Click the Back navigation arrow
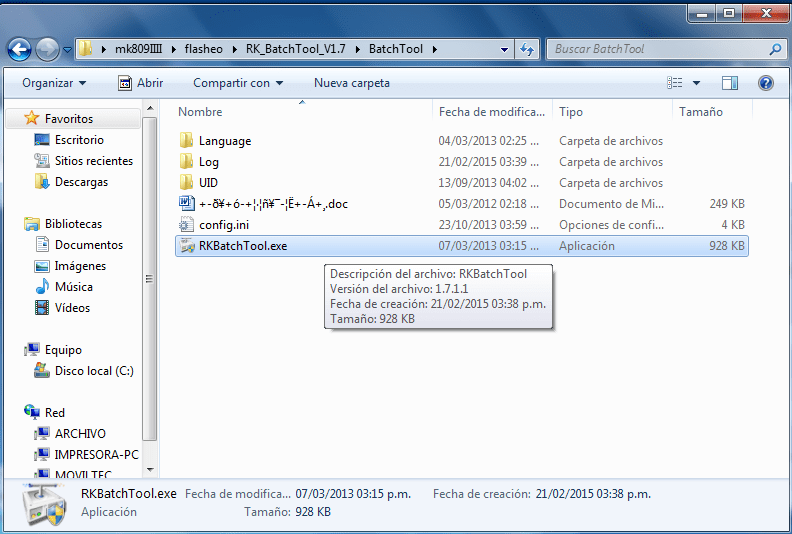Image resolution: width=792 pixels, height=534 pixels. (x=20, y=50)
